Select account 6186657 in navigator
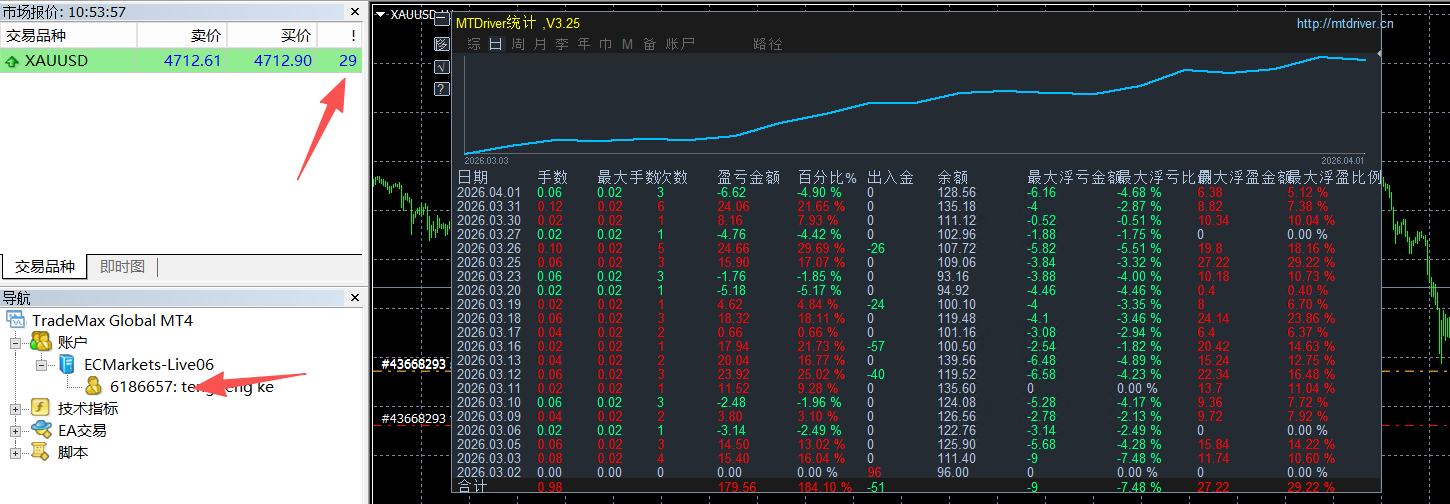The width and height of the screenshot is (1450, 504). [x=191, y=386]
